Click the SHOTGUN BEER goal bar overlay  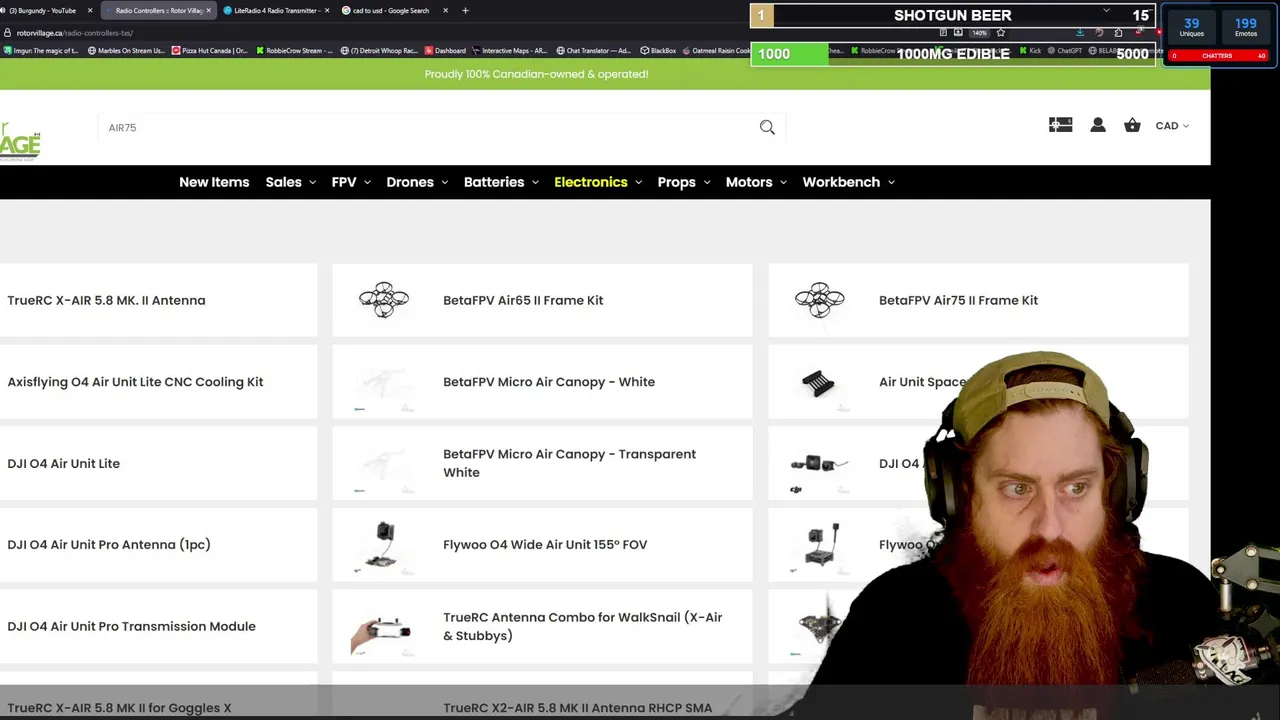(953, 15)
